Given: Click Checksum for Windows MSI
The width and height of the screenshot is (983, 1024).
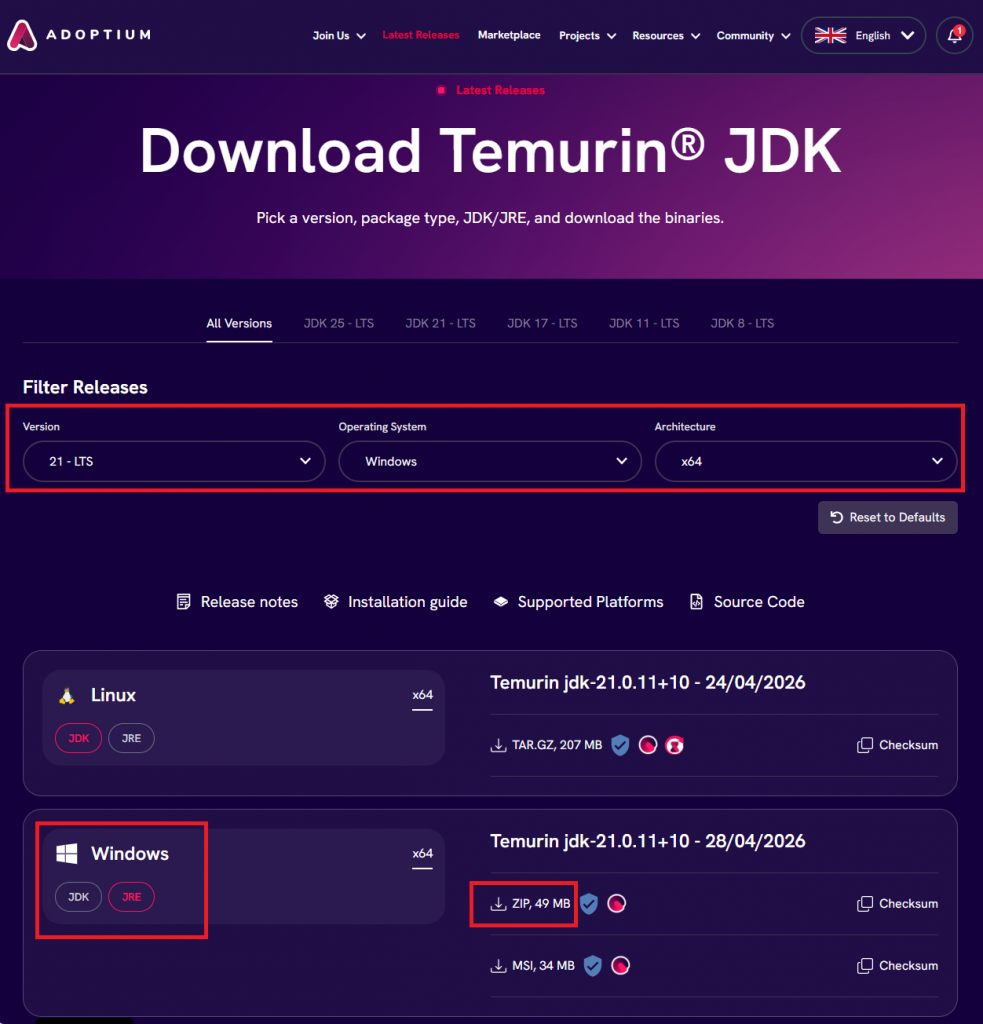Looking at the screenshot, I should point(897,966).
